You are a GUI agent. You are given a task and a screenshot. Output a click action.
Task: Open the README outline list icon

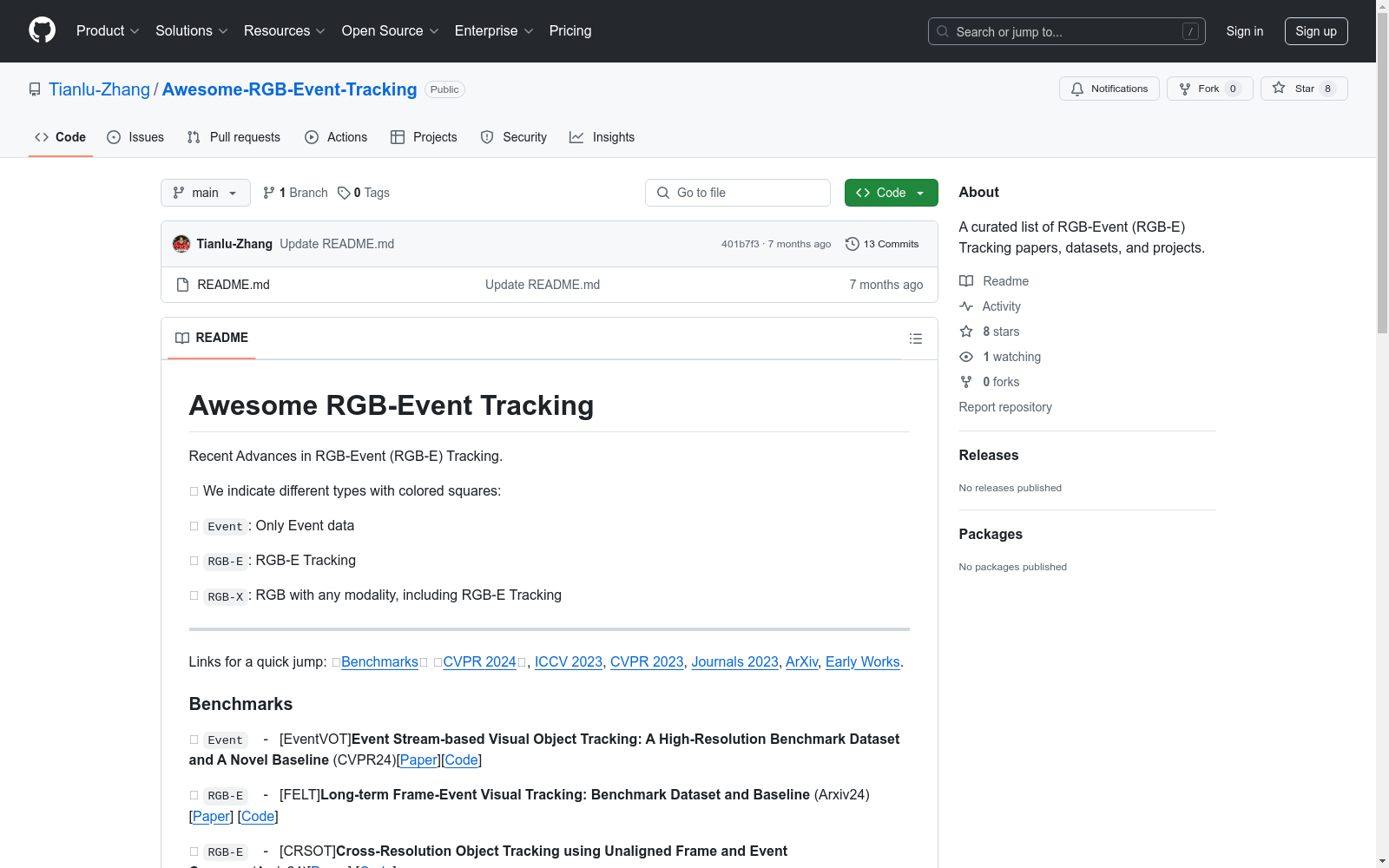point(916,339)
